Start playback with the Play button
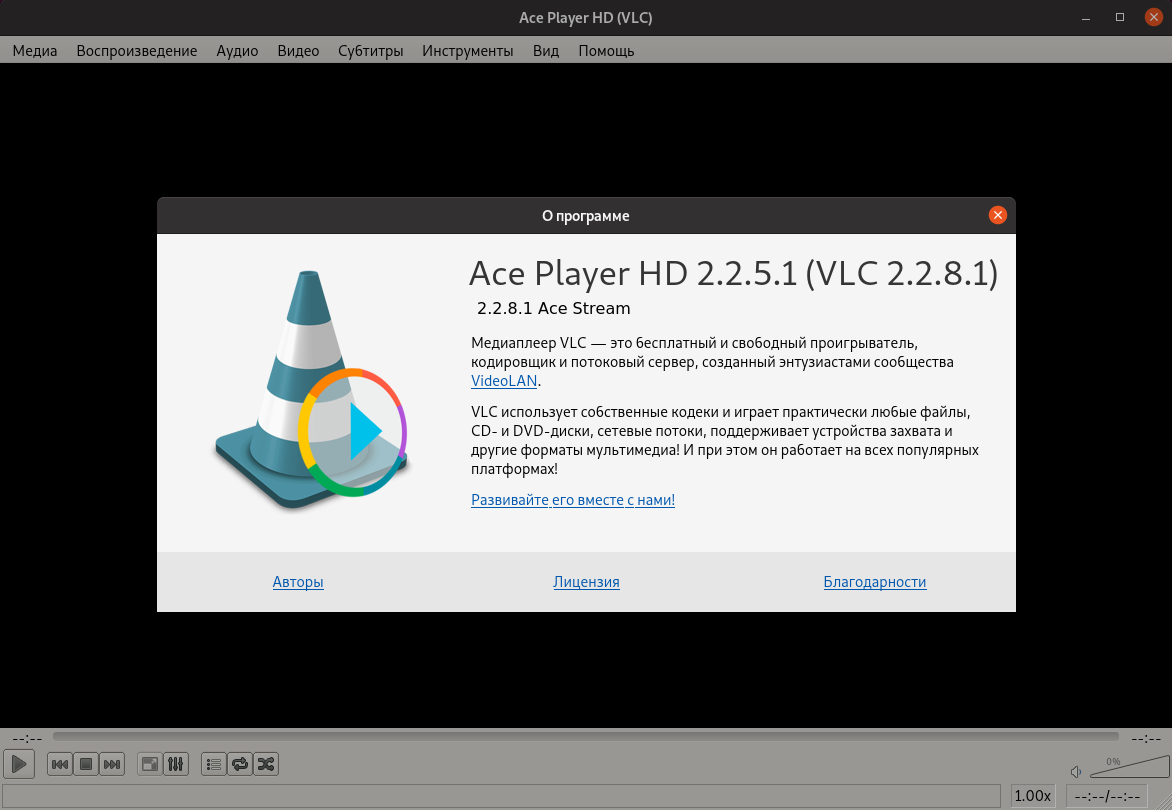This screenshot has width=1172, height=810. (19, 764)
